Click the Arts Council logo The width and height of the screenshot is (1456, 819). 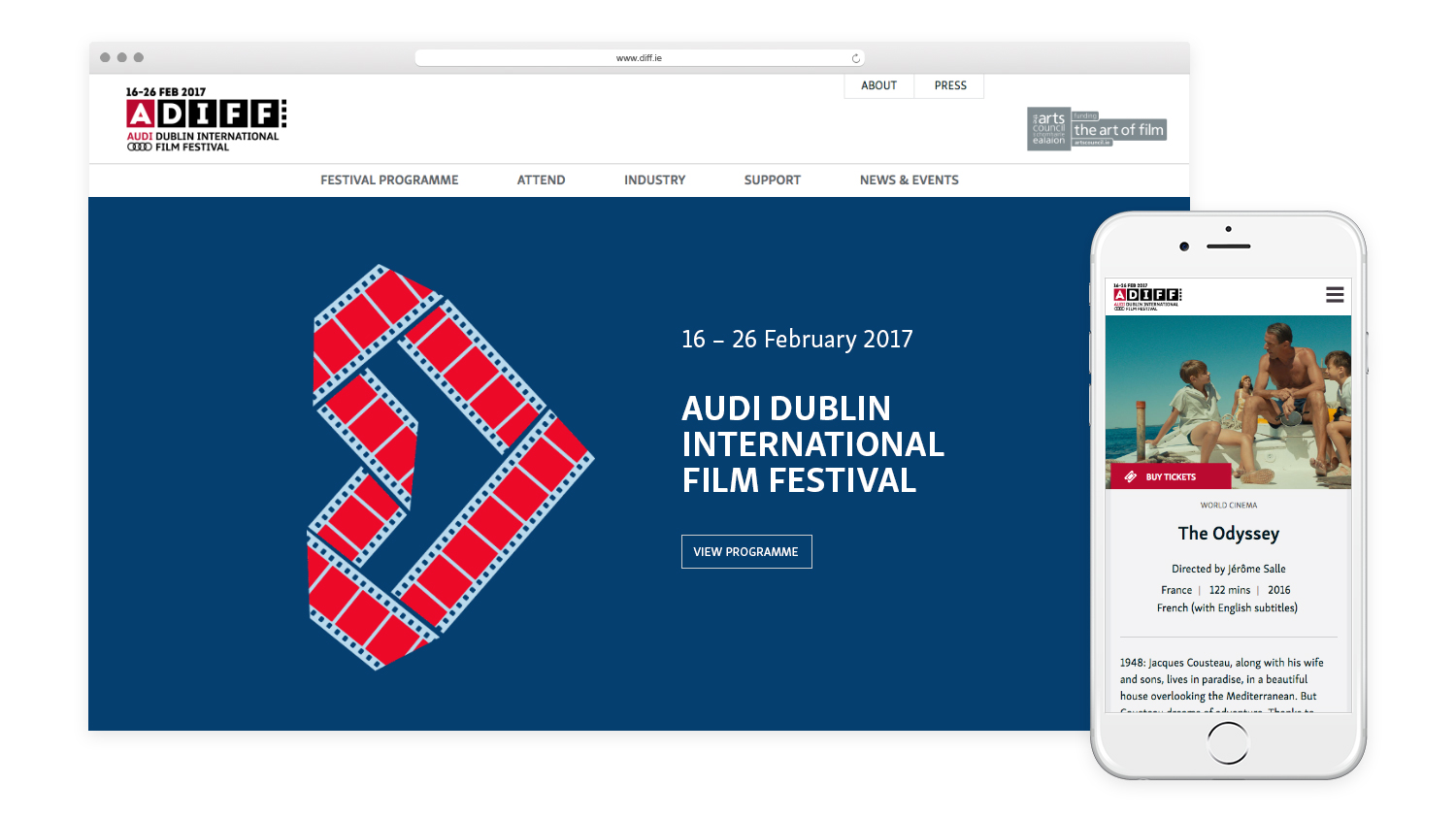(1049, 129)
